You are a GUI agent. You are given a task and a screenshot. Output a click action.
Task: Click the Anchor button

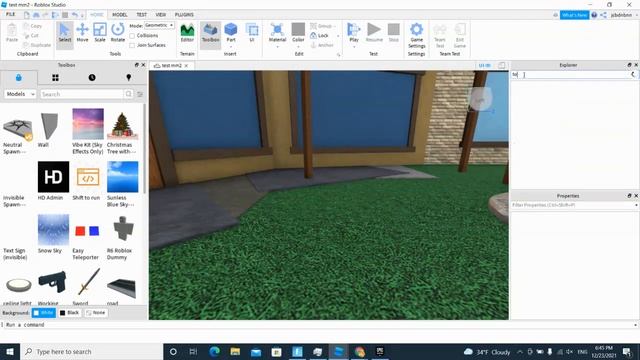coord(322,45)
